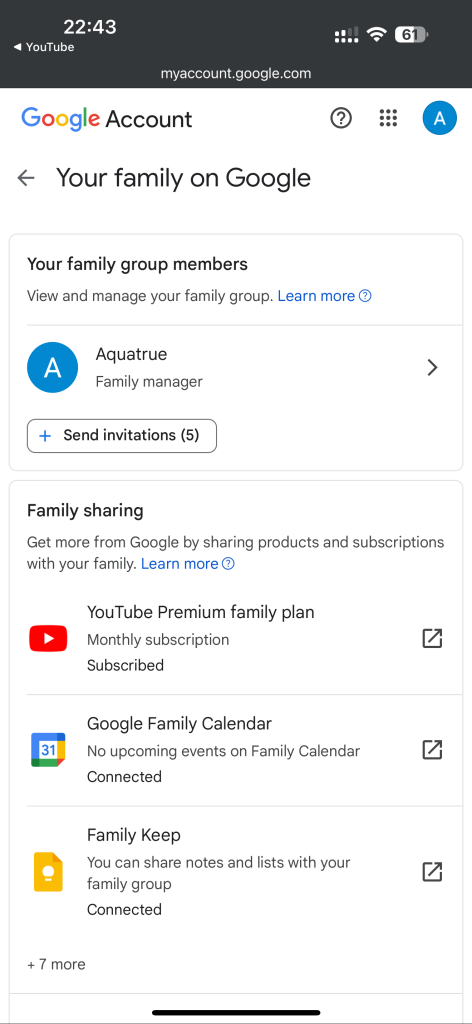The image size is (472, 1024).
Task: Open Family Keep external link icon
Action: point(432,872)
